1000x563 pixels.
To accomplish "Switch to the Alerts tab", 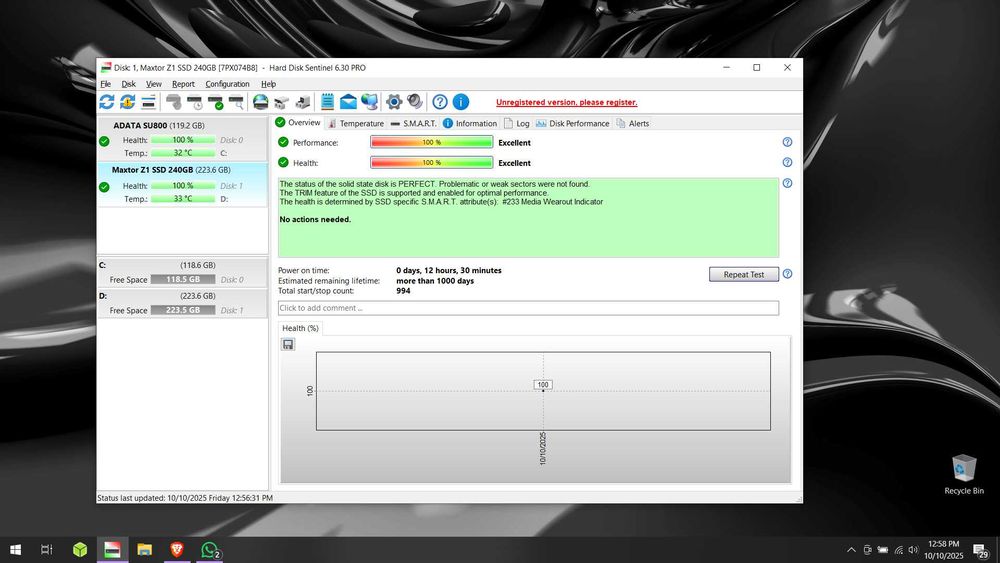I will tap(633, 123).
